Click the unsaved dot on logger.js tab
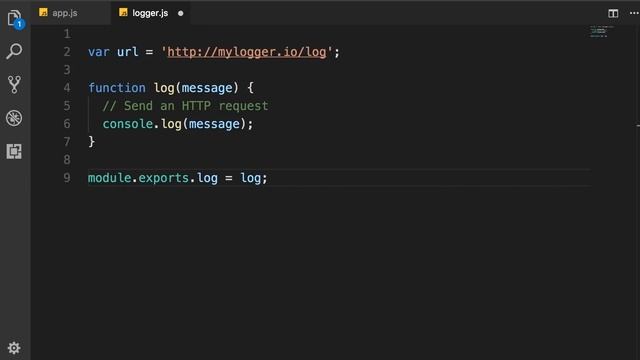 click(180, 13)
